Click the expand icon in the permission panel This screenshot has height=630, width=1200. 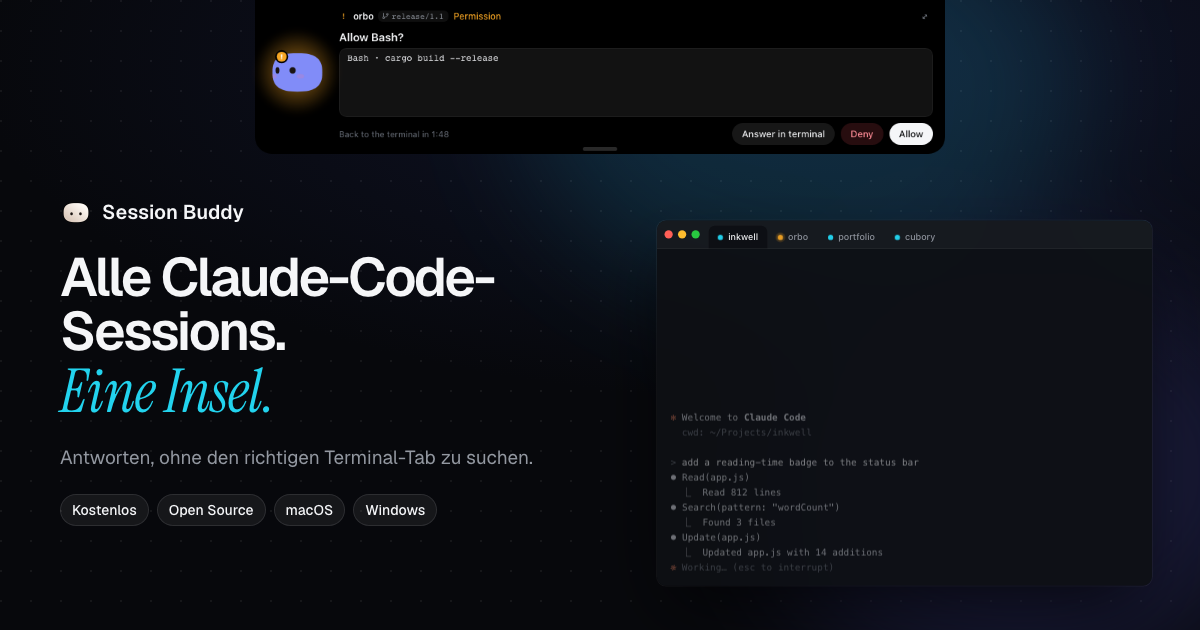(924, 17)
